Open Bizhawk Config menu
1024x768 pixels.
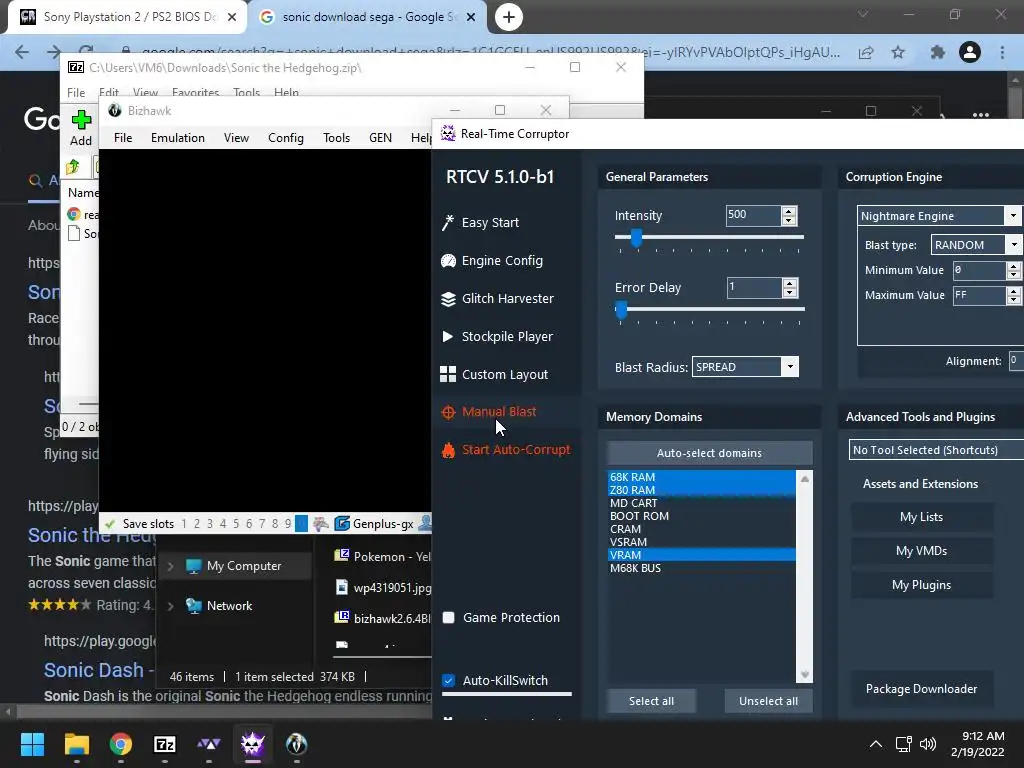click(285, 138)
